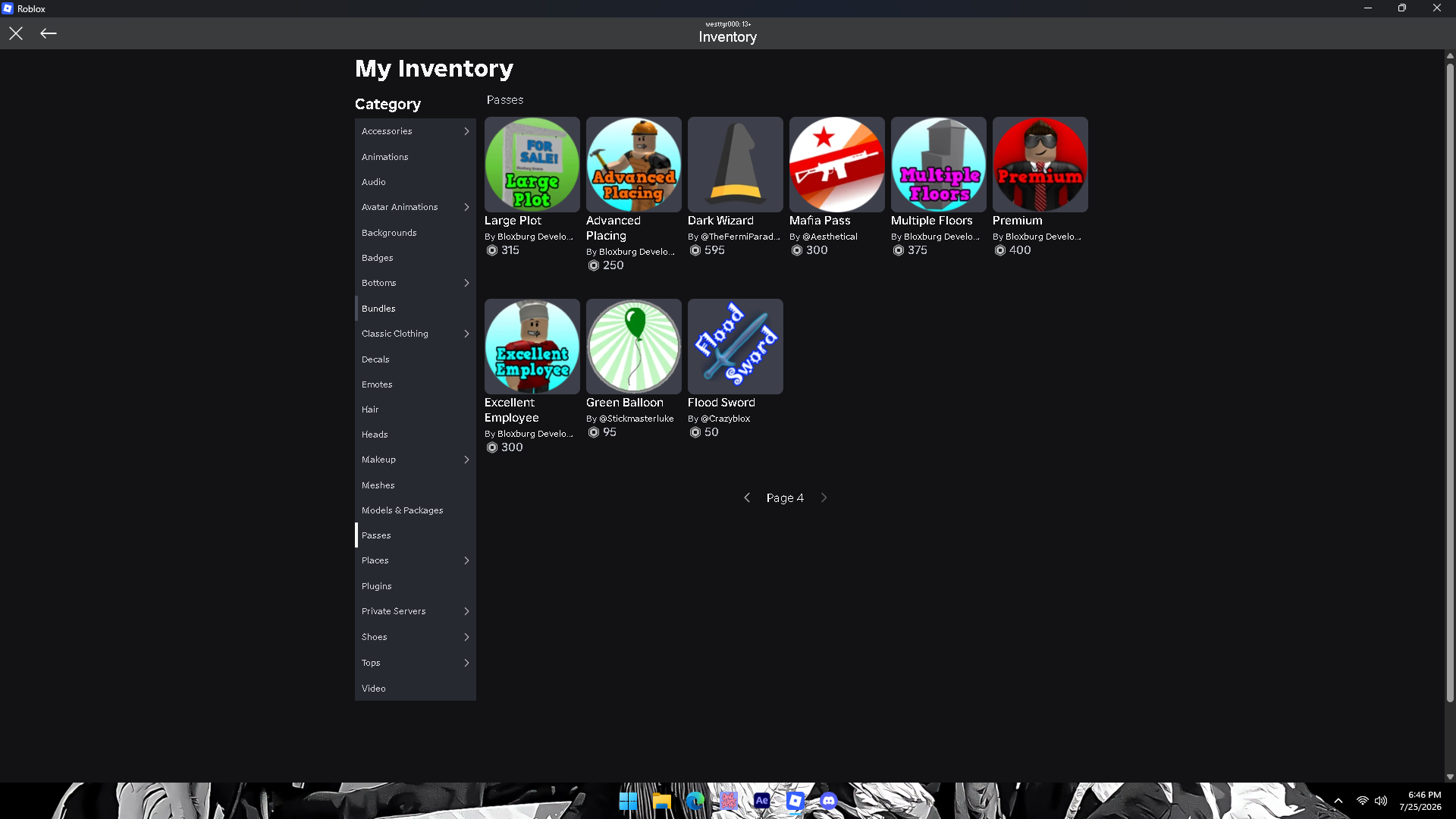Visit creator @Crazyblox profile link
Image resolution: width=1456 pixels, height=819 pixels.
tap(725, 419)
